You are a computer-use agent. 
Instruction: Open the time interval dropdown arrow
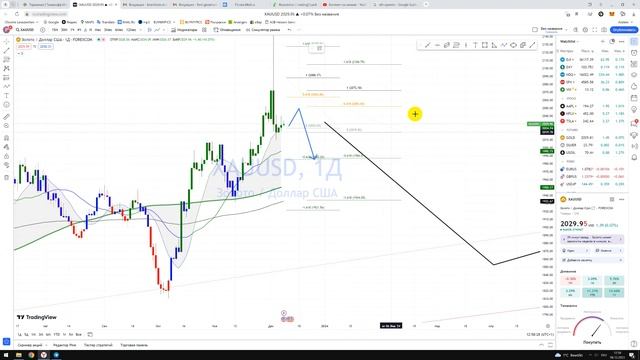(x=140, y=30)
